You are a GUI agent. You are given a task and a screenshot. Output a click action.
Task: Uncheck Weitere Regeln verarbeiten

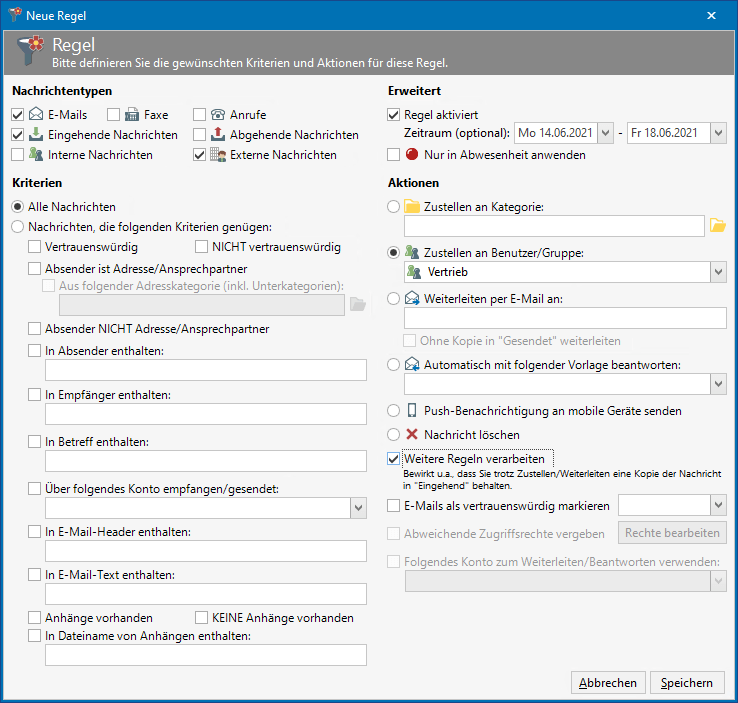(x=393, y=459)
